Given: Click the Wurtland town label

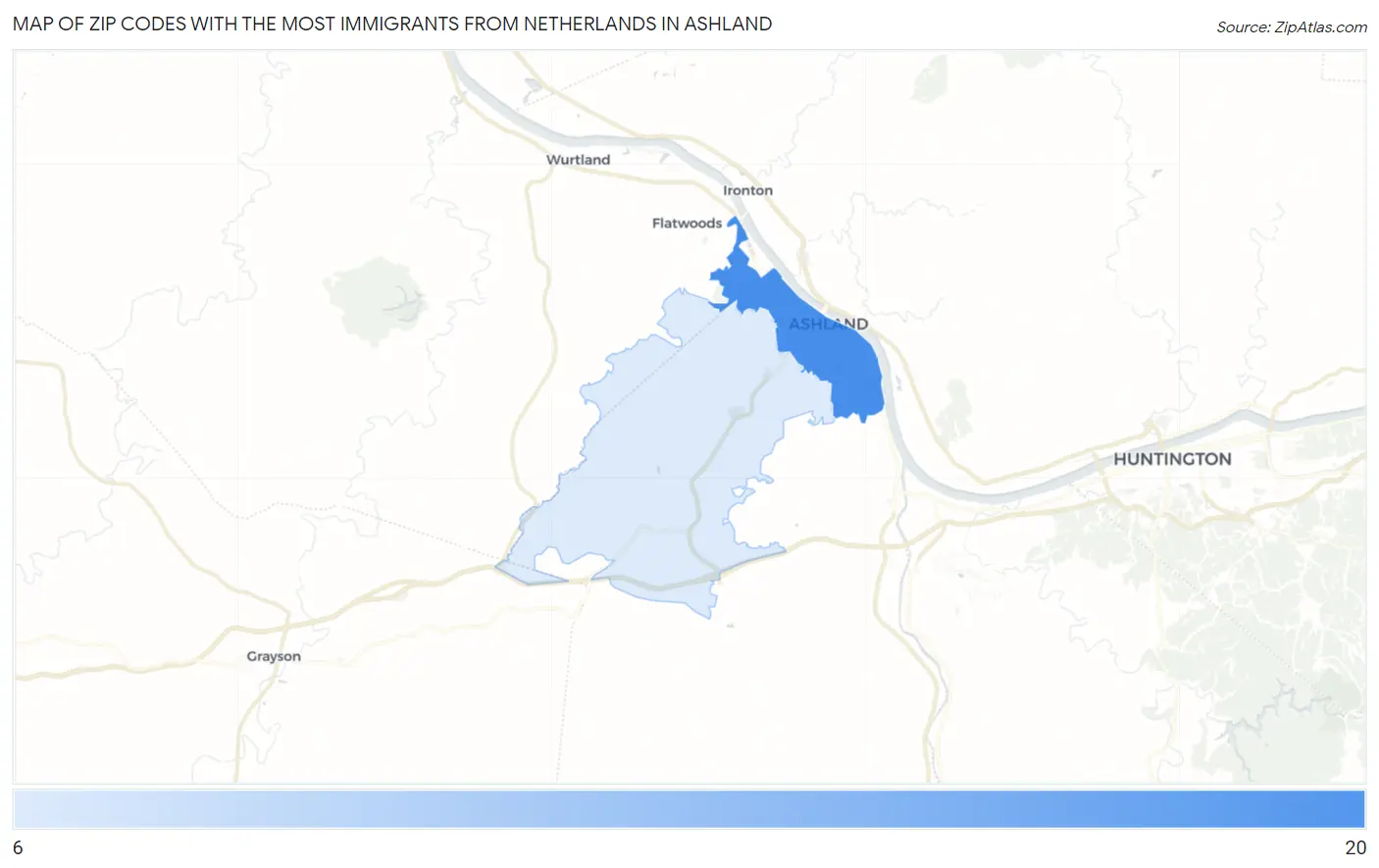Looking at the screenshot, I should pyautogui.click(x=578, y=160).
